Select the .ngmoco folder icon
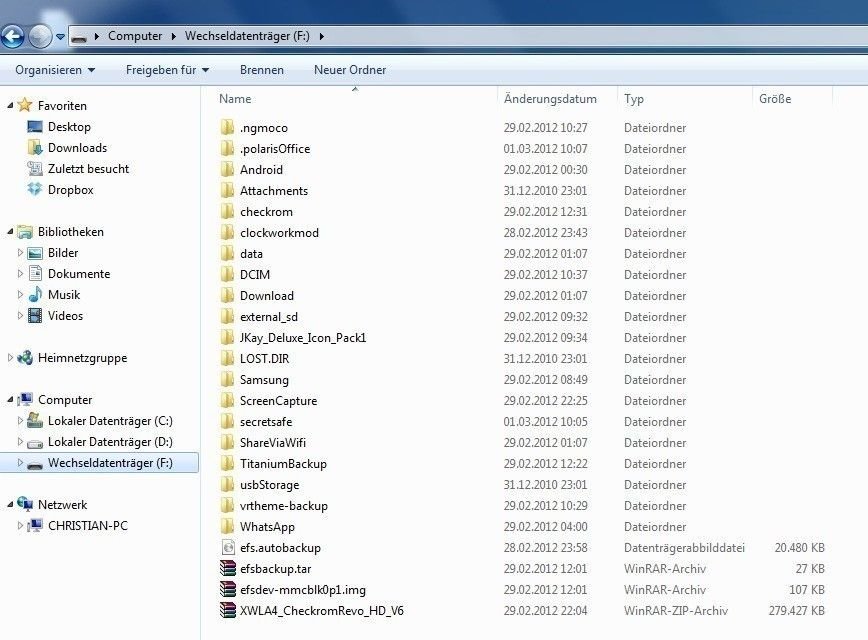The image size is (868, 640). tap(227, 127)
